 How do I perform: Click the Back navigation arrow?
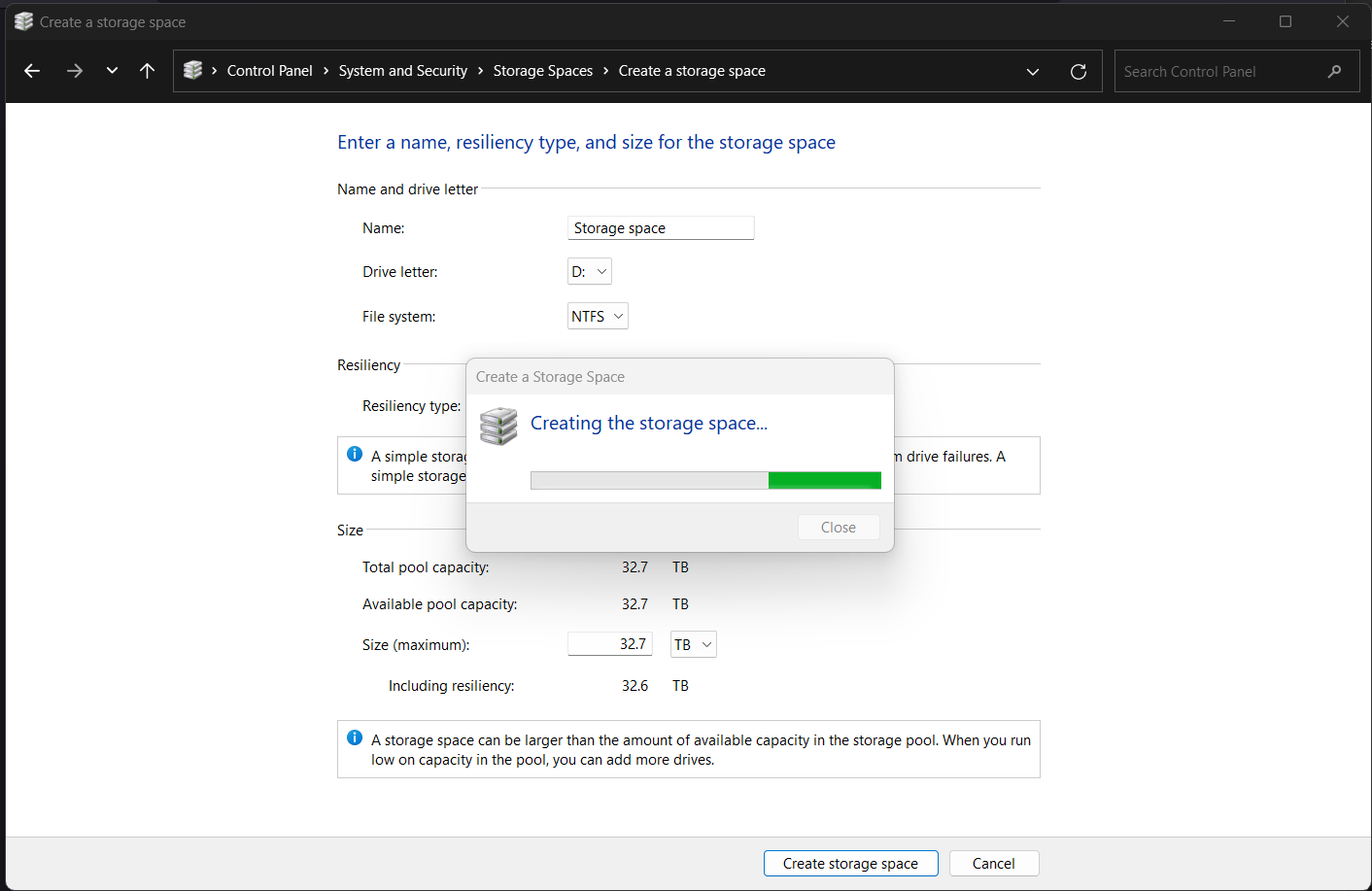pos(32,71)
